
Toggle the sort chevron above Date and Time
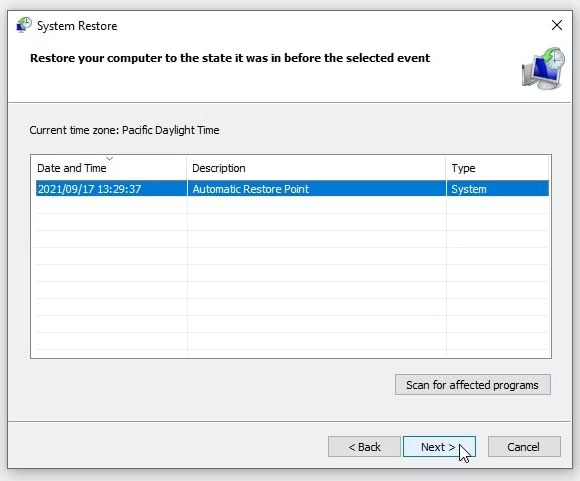[x=109, y=159]
